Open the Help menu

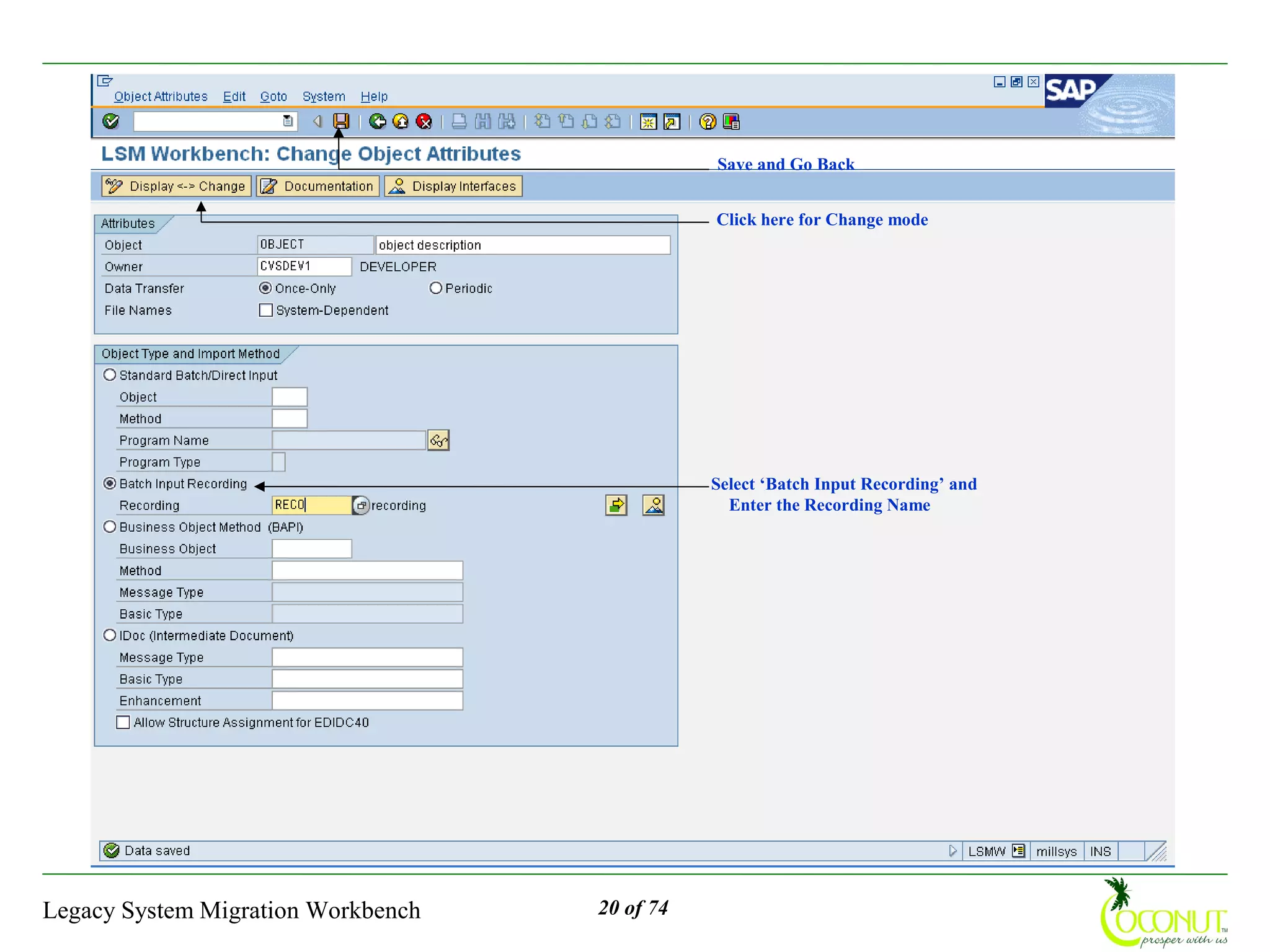(374, 97)
